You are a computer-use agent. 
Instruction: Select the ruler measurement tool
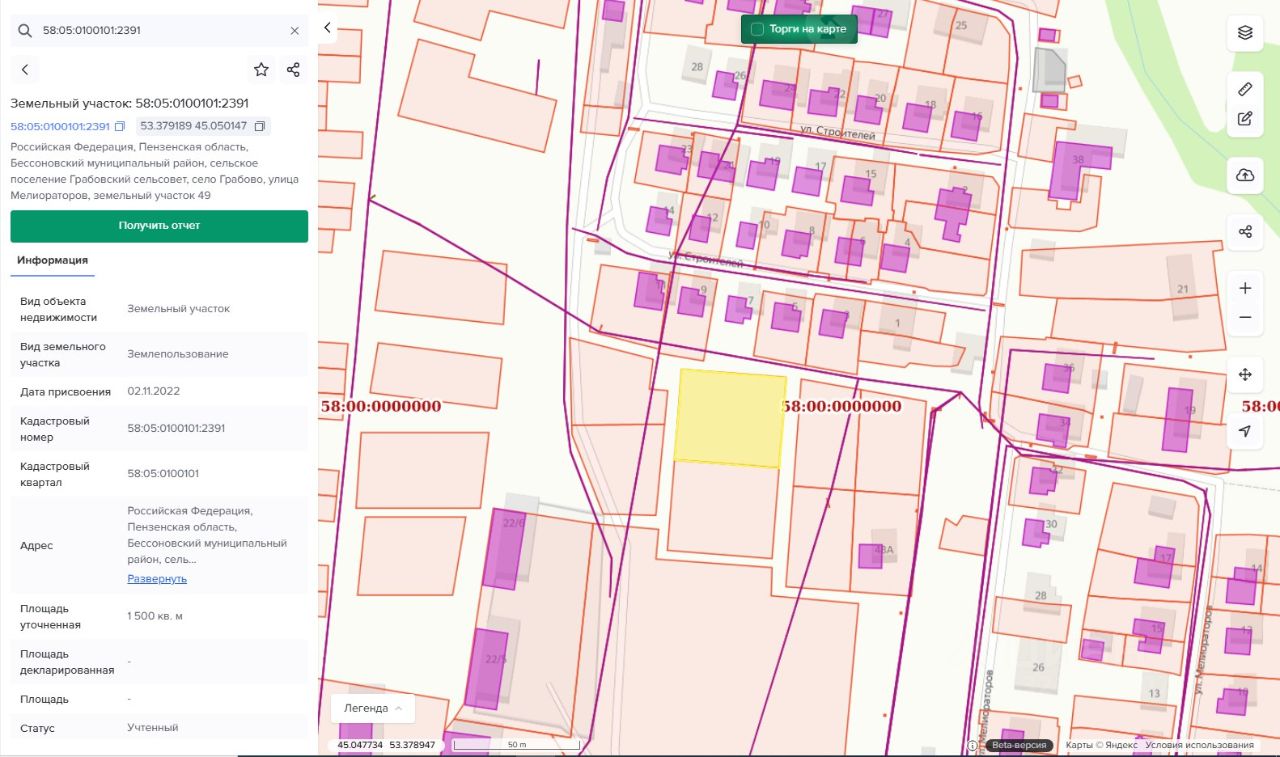click(1245, 89)
